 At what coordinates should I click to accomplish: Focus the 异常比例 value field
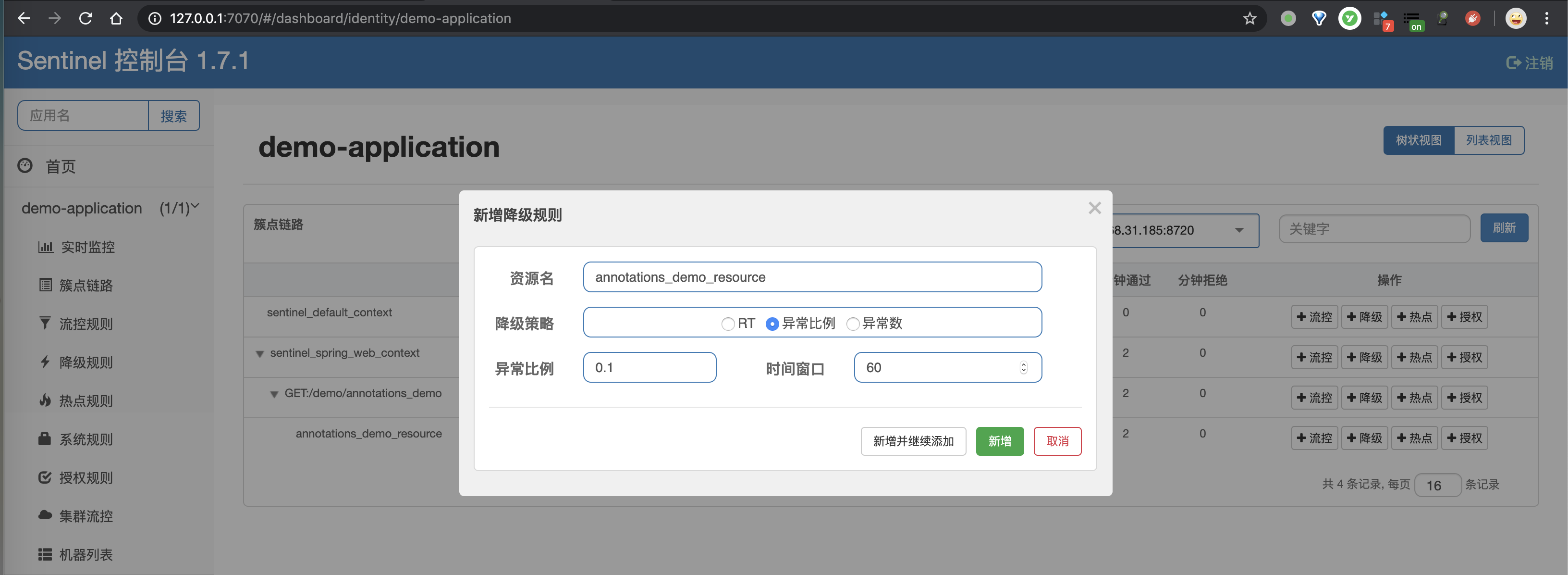(x=649, y=367)
